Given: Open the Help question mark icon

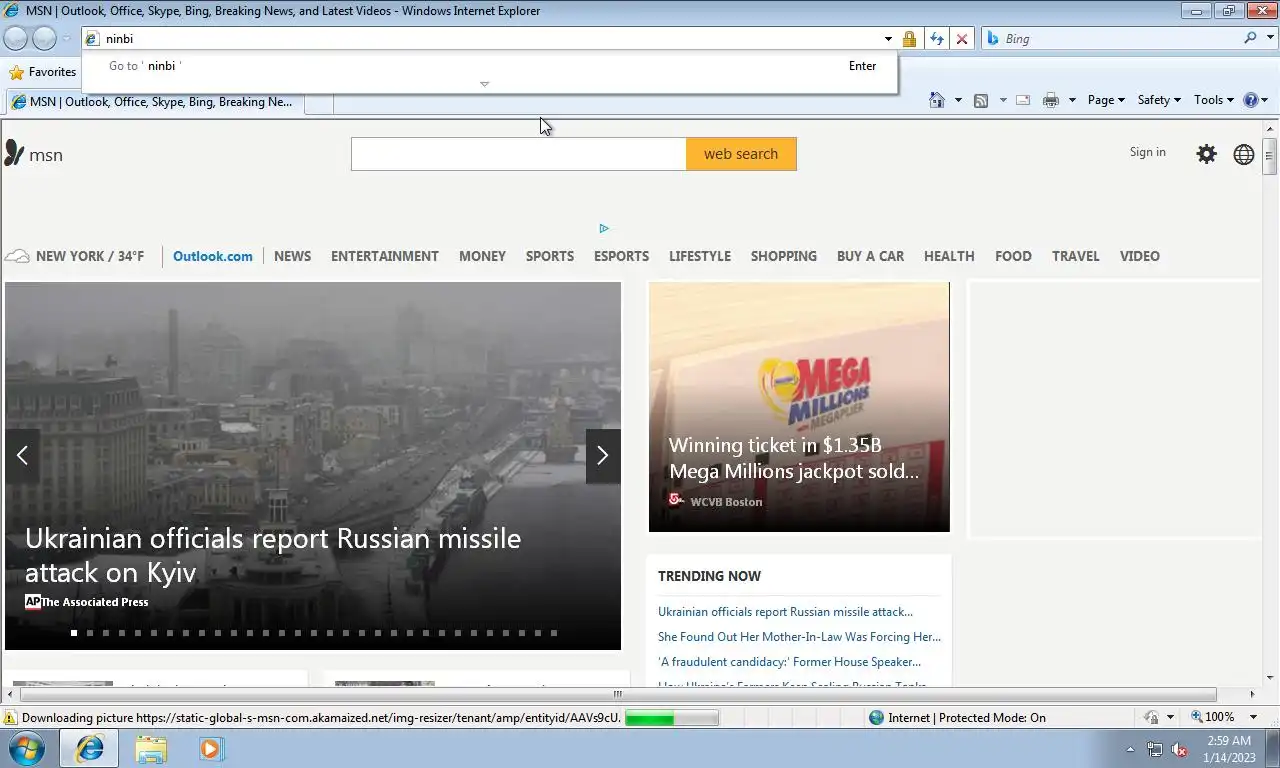Looking at the screenshot, I should pyautogui.click(x=1250, y=100).
